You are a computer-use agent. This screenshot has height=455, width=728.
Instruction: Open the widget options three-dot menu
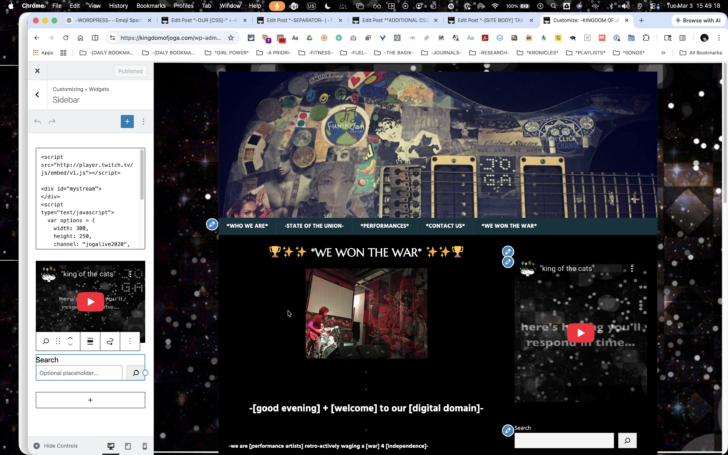143,122
